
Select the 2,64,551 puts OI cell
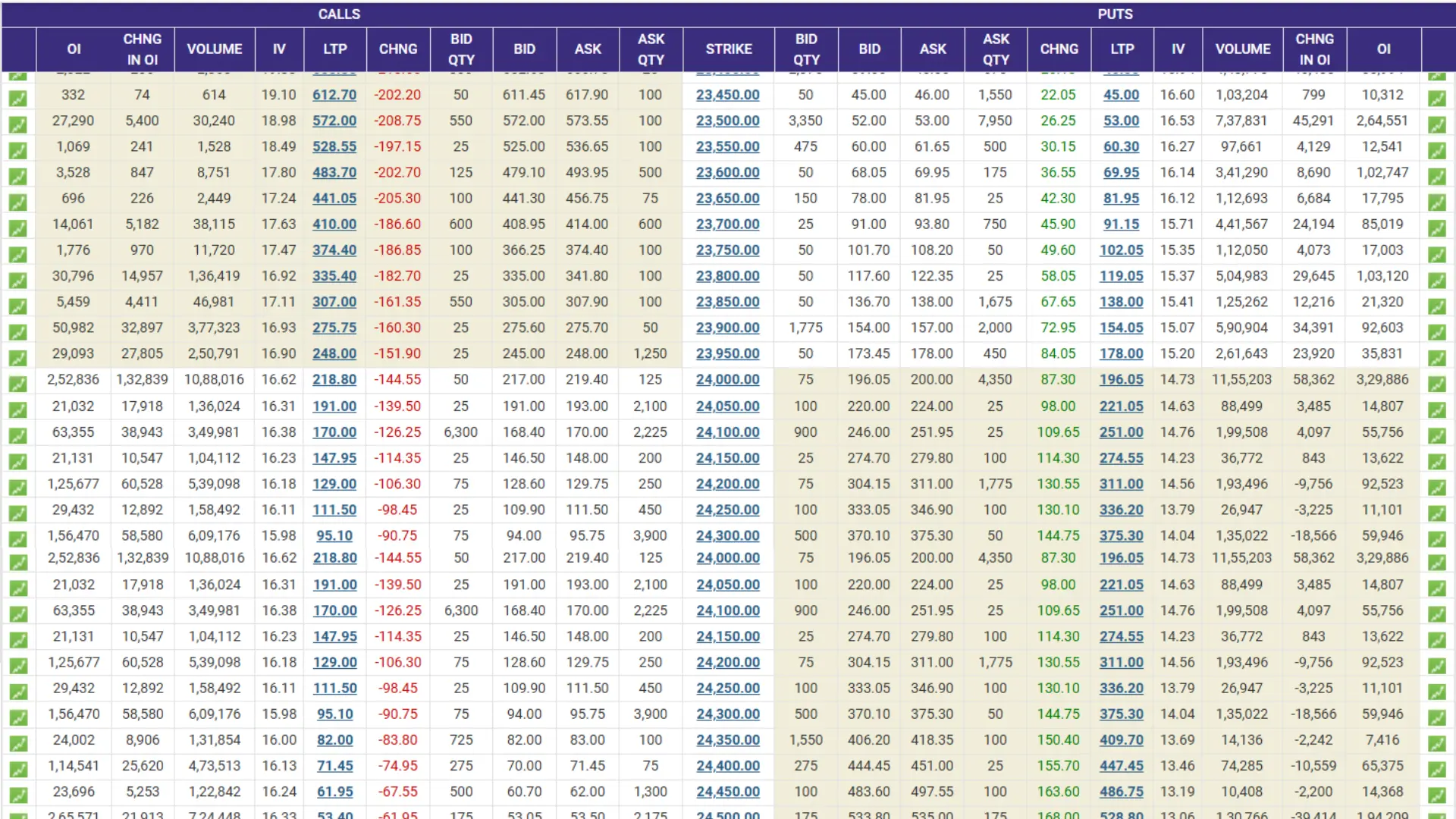tap(1382, 121)
